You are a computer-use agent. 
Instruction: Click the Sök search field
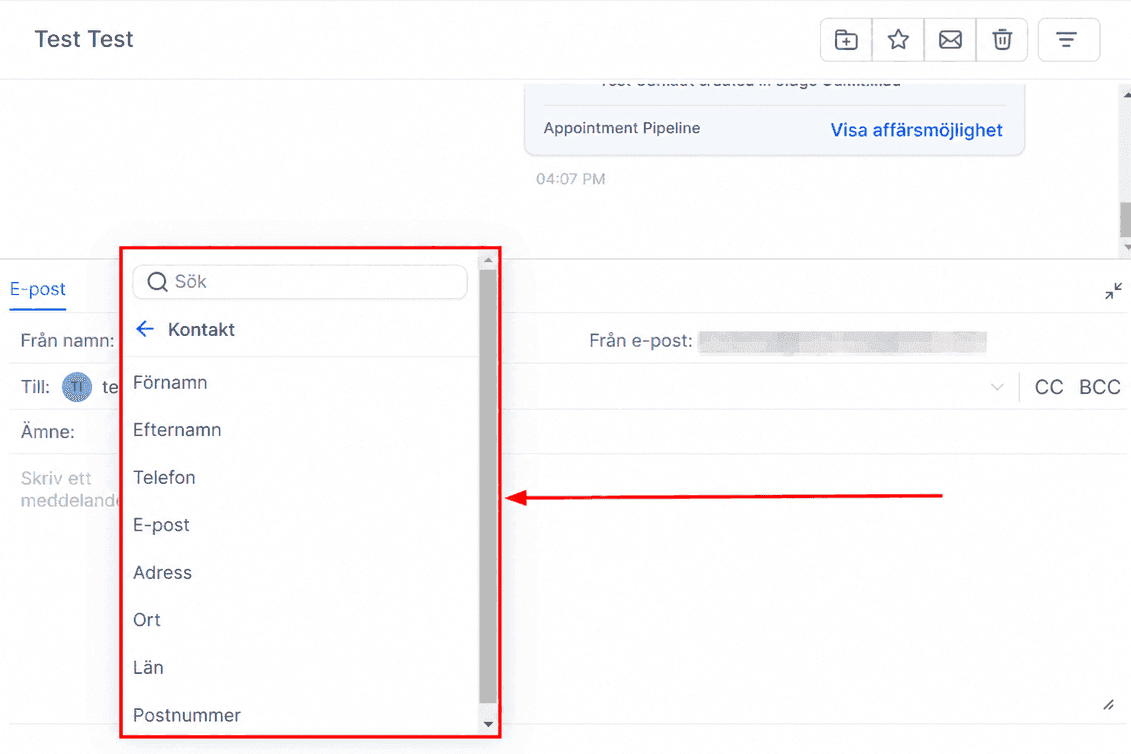coord(300,281)
